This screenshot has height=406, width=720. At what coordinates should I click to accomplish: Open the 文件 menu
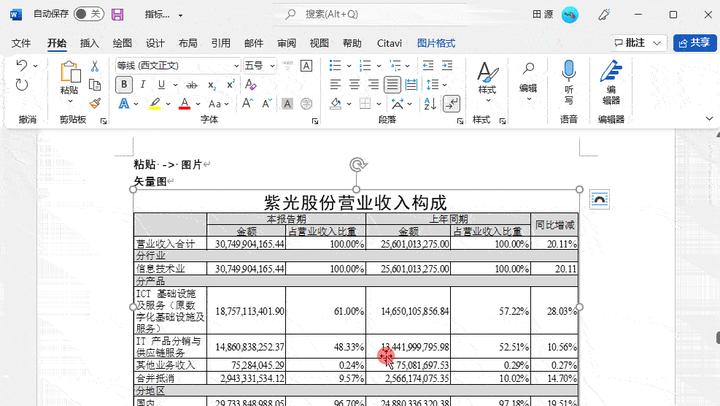point(21,43)
